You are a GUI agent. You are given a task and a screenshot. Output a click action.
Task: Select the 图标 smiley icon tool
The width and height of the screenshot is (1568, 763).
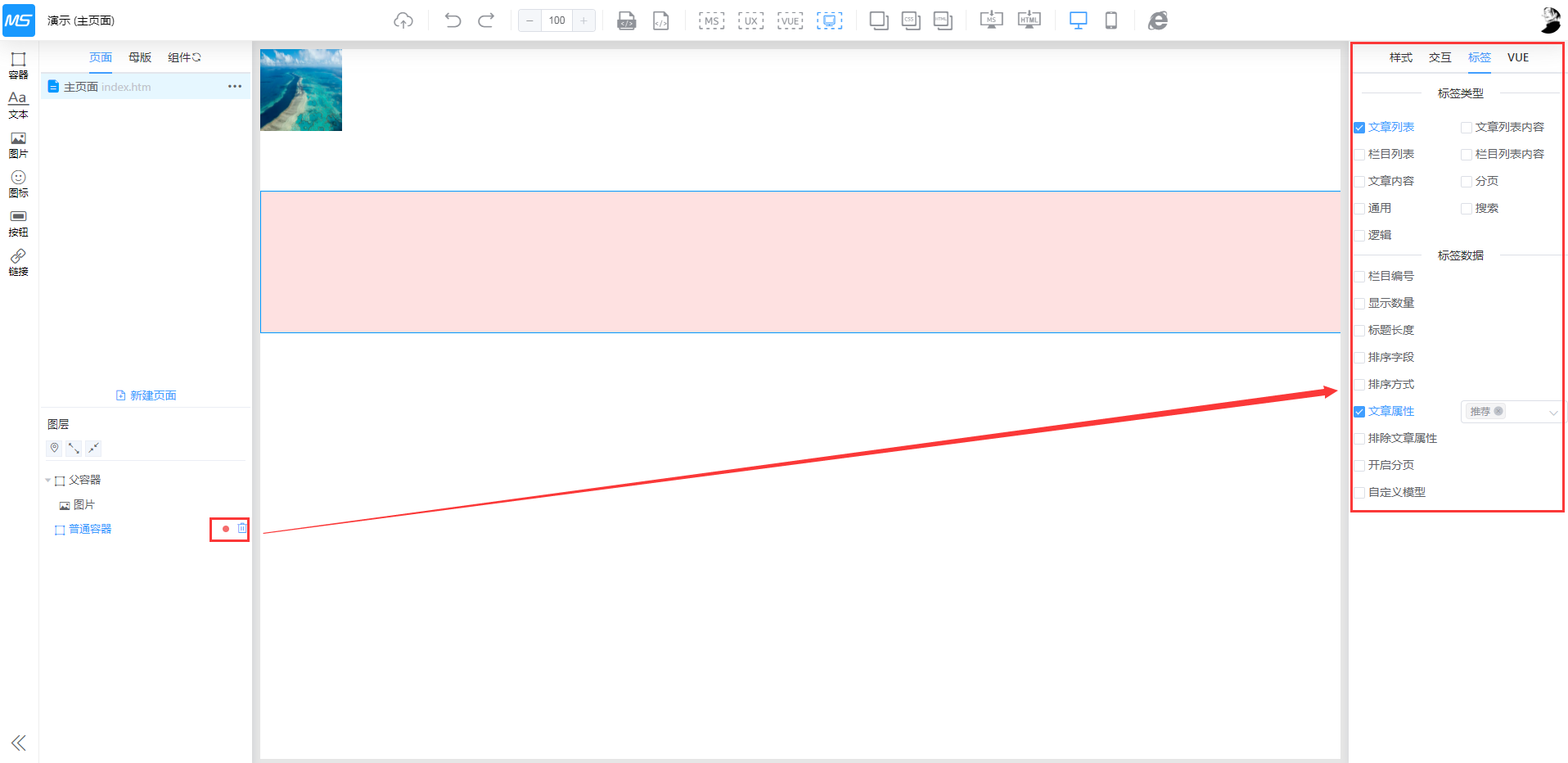click(x=18, y=183)
